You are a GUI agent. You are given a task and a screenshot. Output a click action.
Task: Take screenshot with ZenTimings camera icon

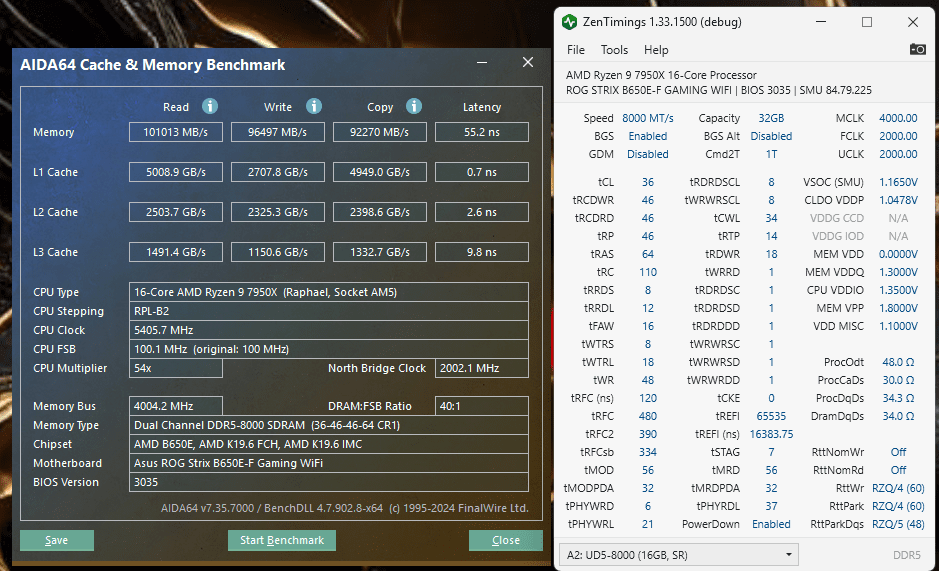tap(917, 49)
